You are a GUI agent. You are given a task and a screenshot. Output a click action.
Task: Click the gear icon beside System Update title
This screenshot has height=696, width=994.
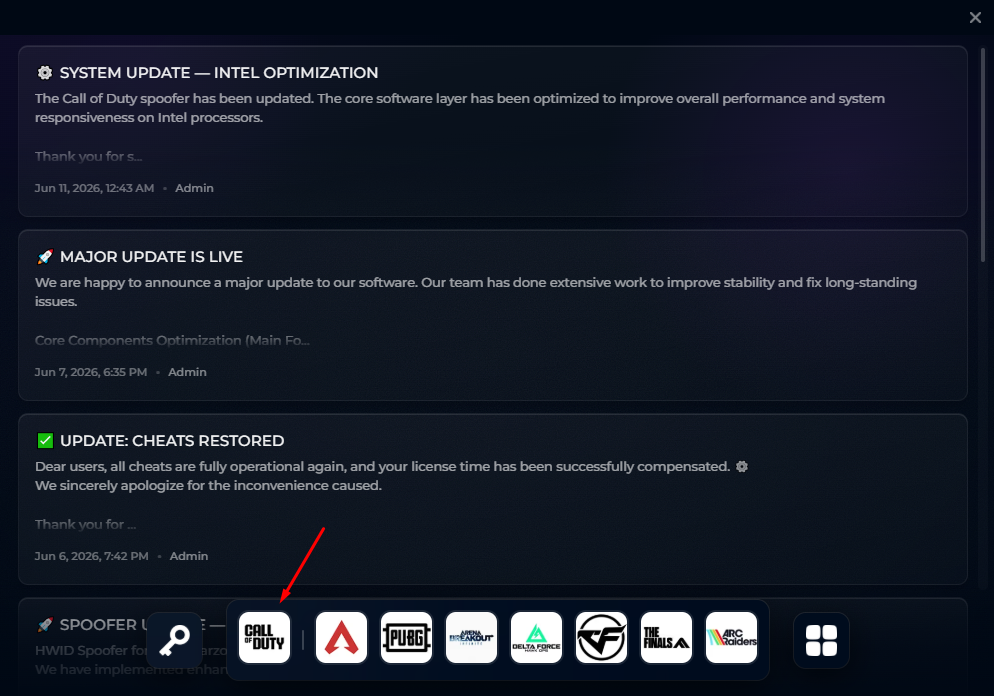pos(45,73)
